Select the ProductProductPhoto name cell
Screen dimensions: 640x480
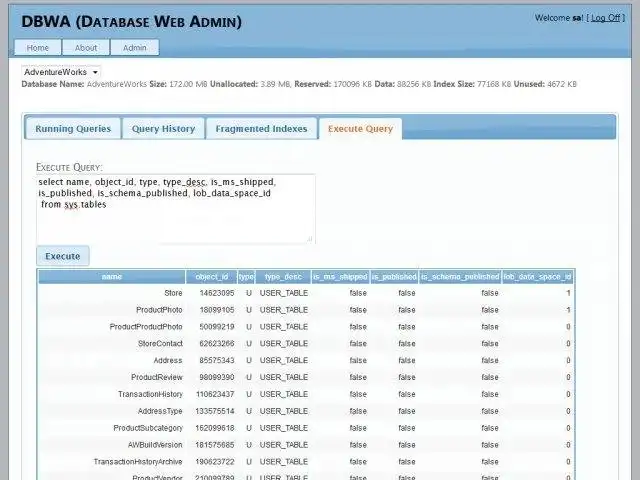click(146, 327)
